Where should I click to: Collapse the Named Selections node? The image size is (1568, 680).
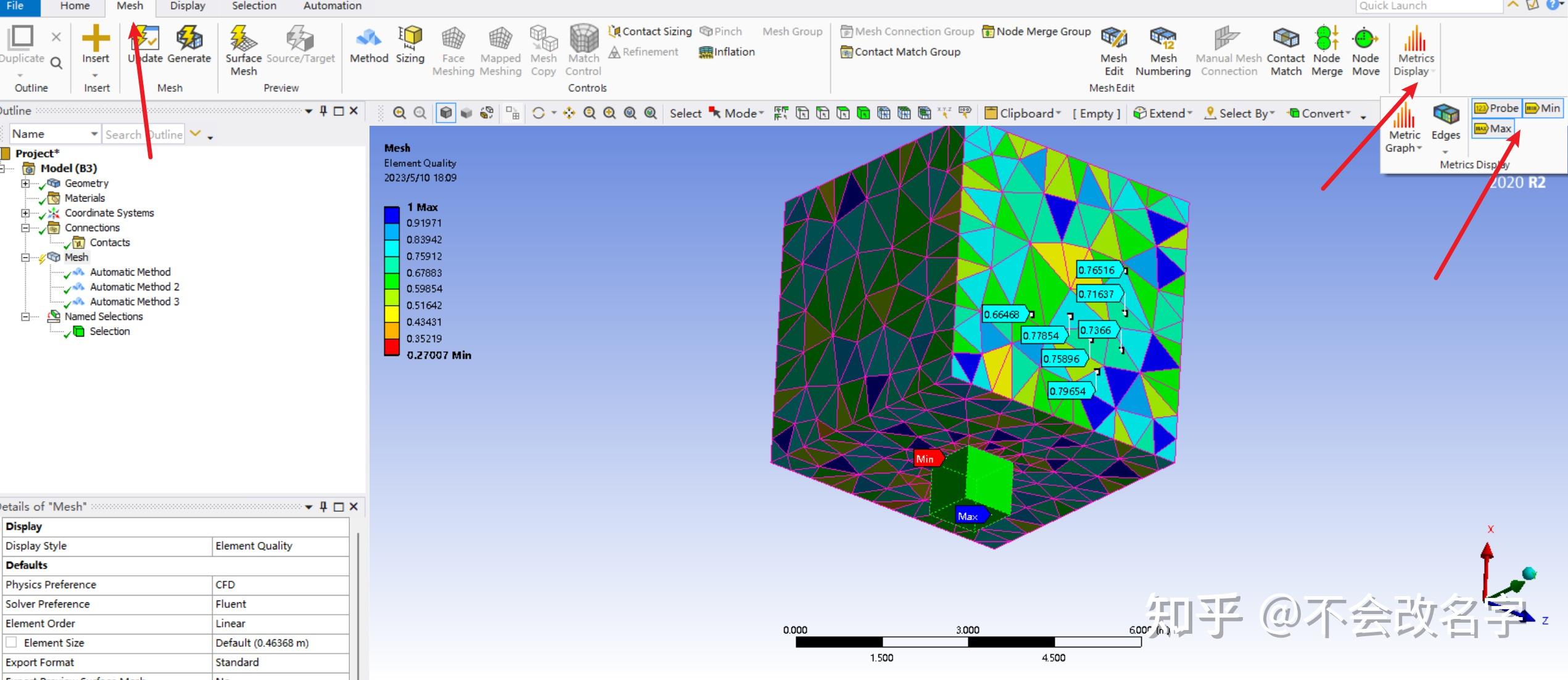click(25, 316)
